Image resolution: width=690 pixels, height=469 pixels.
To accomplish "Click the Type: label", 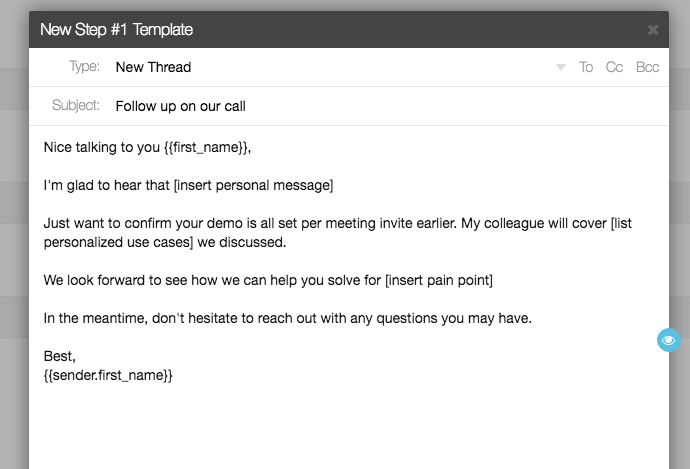I will coord(84,68).
